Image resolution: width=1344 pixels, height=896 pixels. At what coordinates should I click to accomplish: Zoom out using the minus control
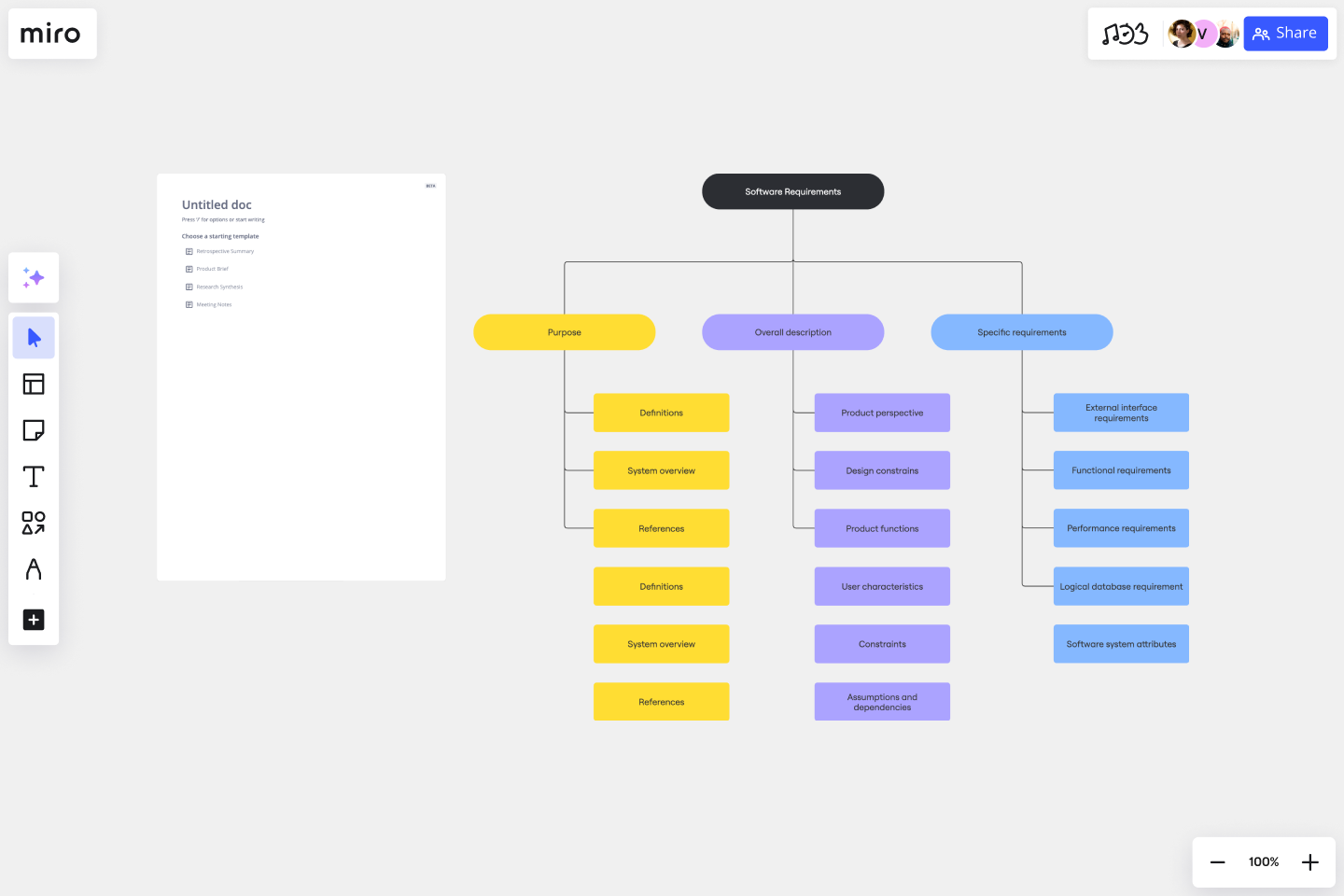[x=1217, y=861]
